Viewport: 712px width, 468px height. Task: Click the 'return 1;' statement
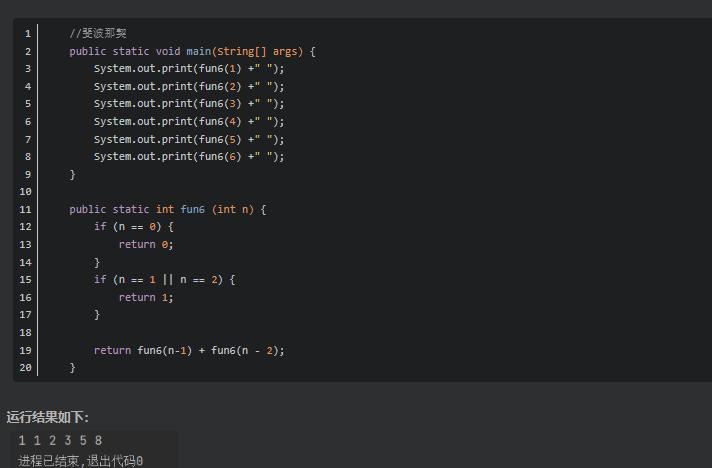146,297
